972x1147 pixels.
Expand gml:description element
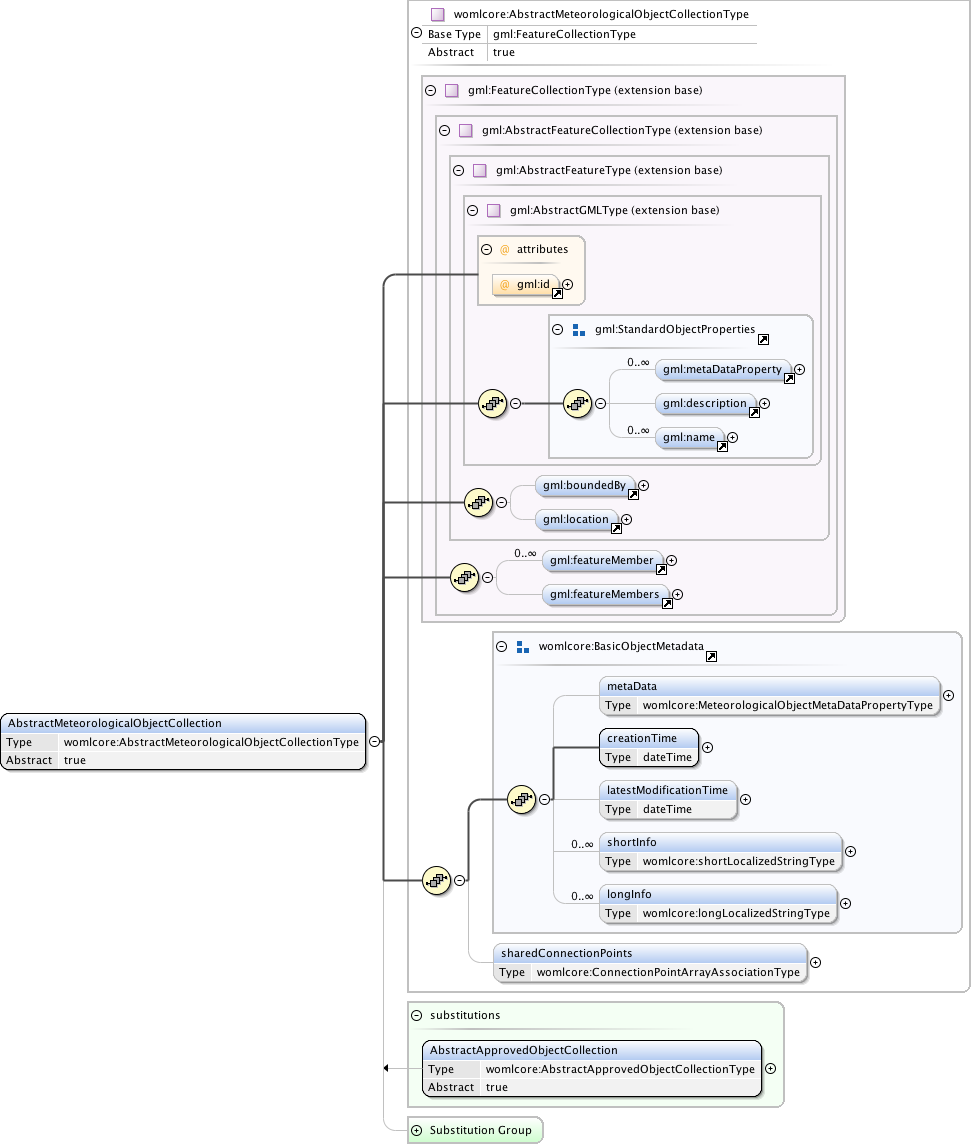[x=764, y=404]
